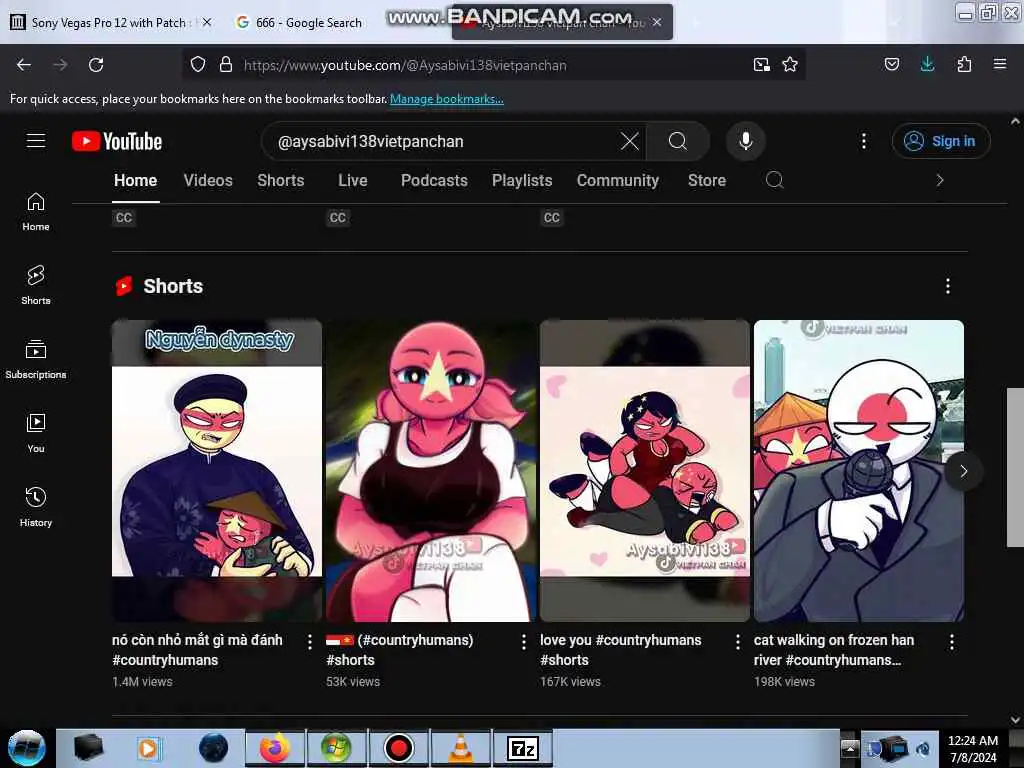
Task: Open the frozen han river short thumbnail
Action: pyautogui.click(x=859, y=470)
